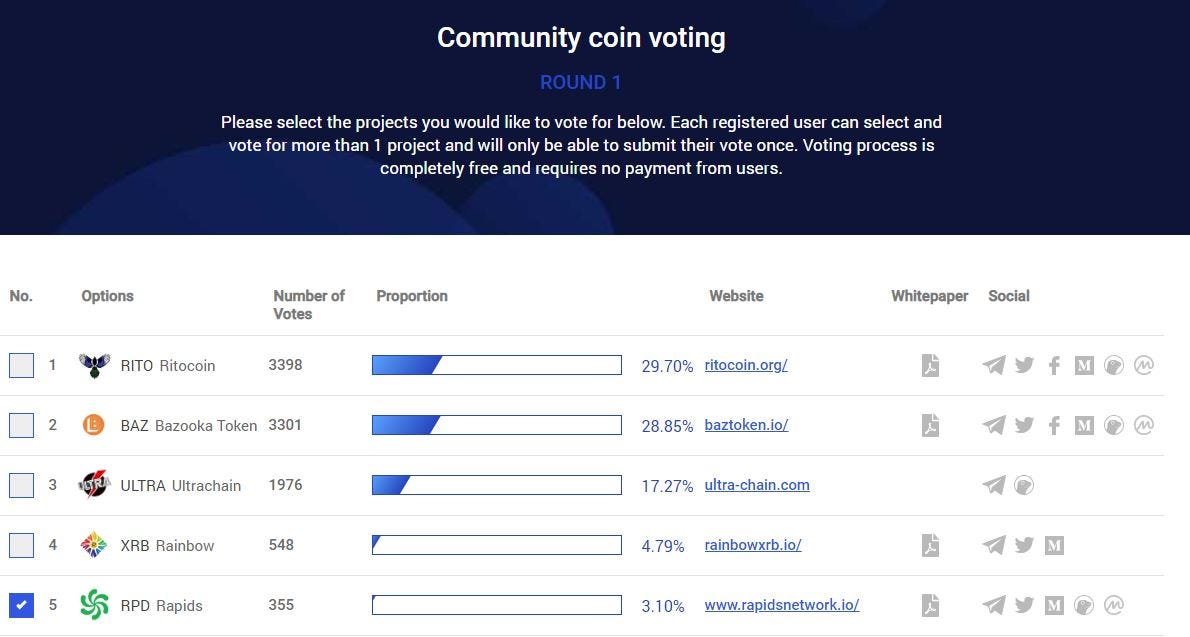Open the ritocoin.org website link
1190x637 pixels.
coord(745,365)
